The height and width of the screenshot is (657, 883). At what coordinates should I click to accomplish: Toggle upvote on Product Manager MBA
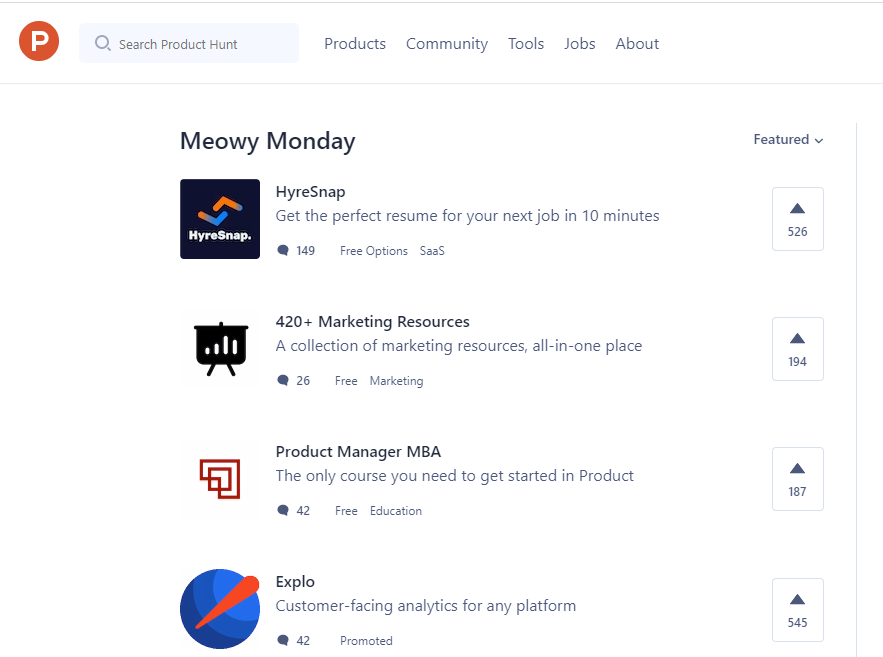click(797, 478)
